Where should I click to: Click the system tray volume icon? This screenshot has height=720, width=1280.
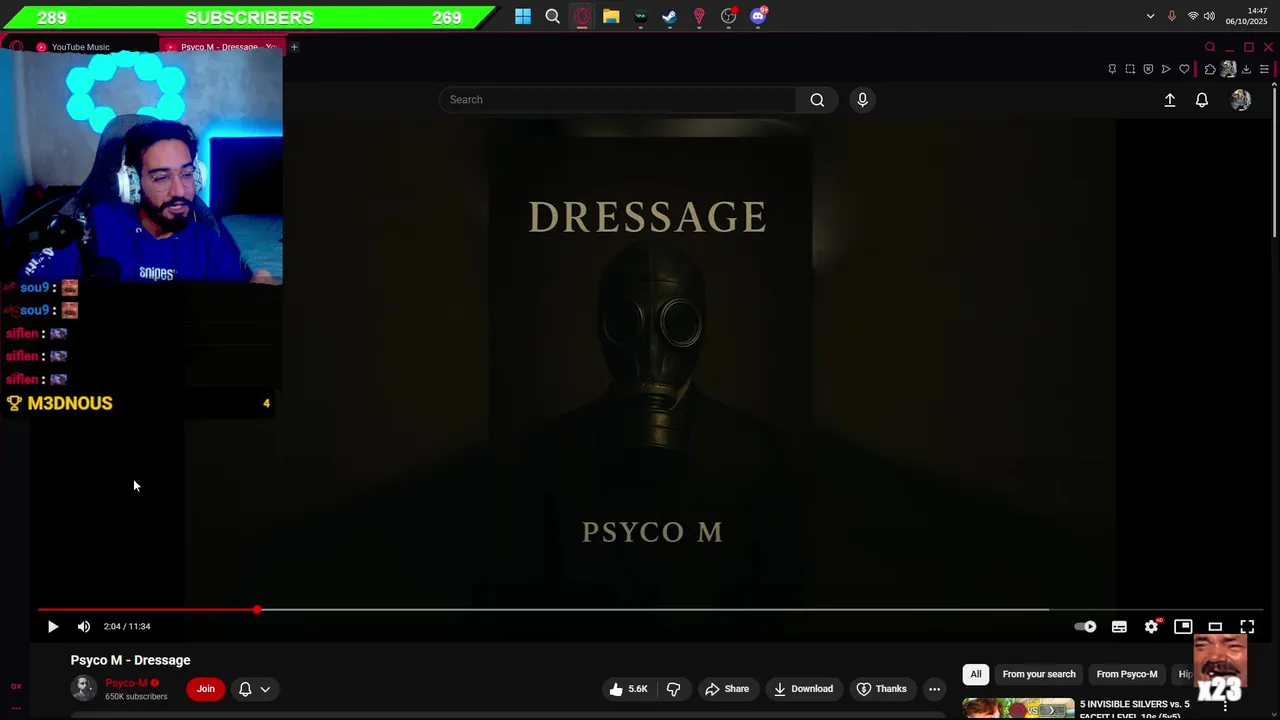tap(1209, 16)
